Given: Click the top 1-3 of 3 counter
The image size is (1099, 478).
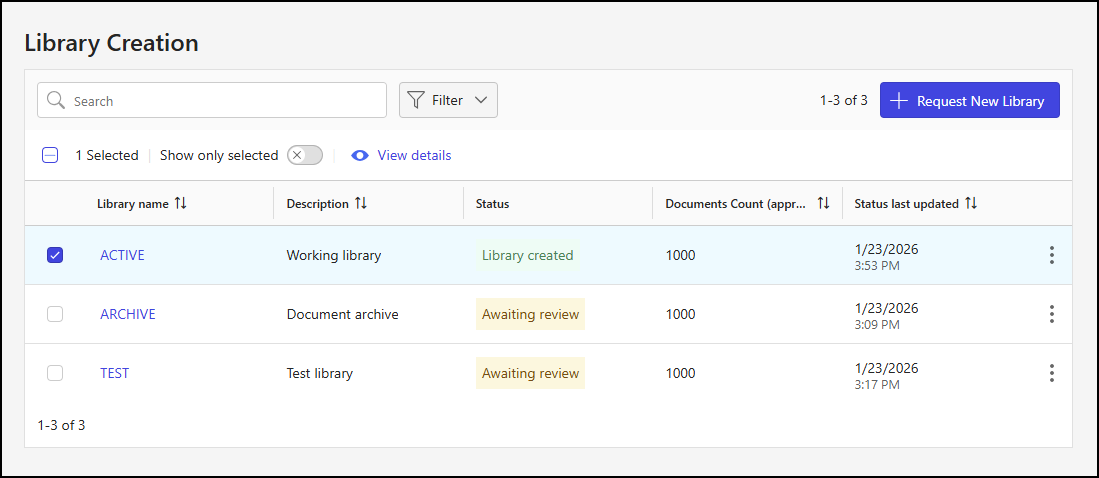Looking at the screenshot, I should [844, 100].
